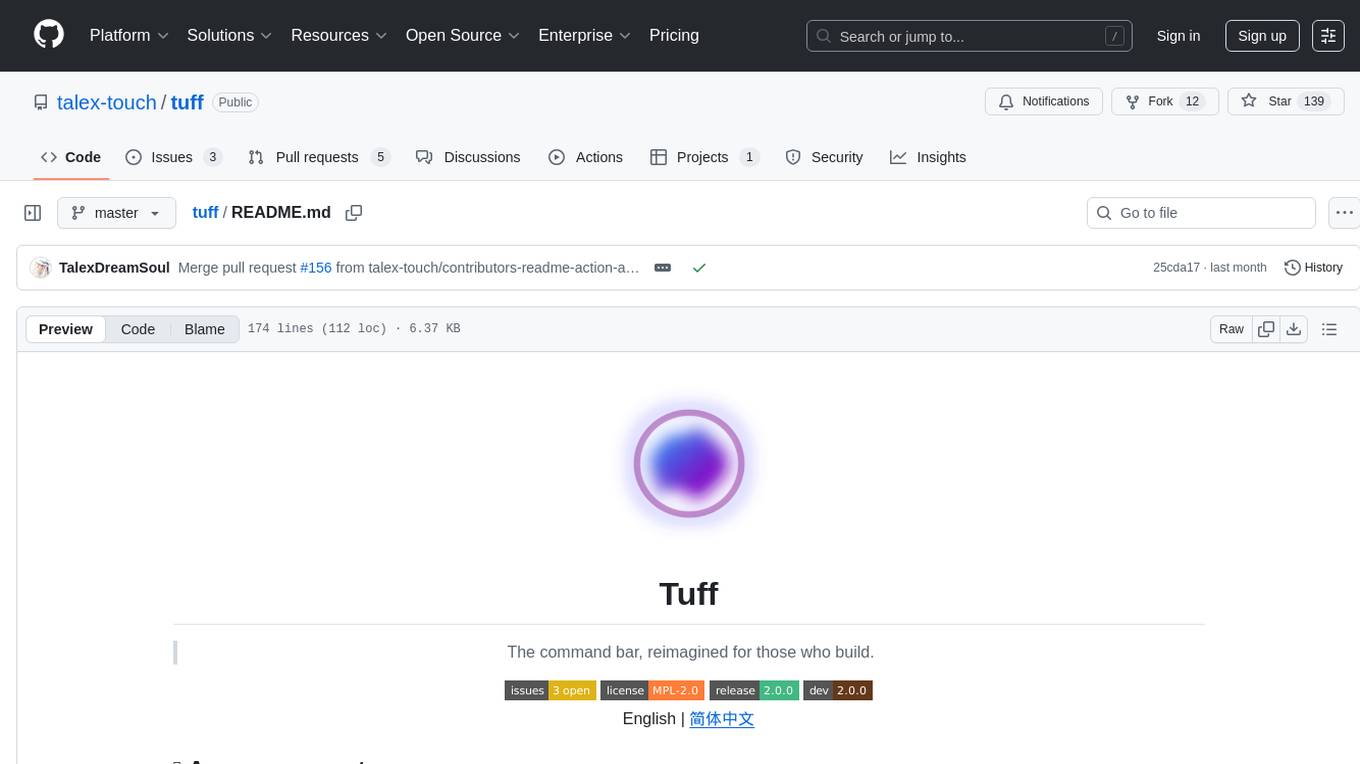Open more file actions menu

click(1344, 213)
